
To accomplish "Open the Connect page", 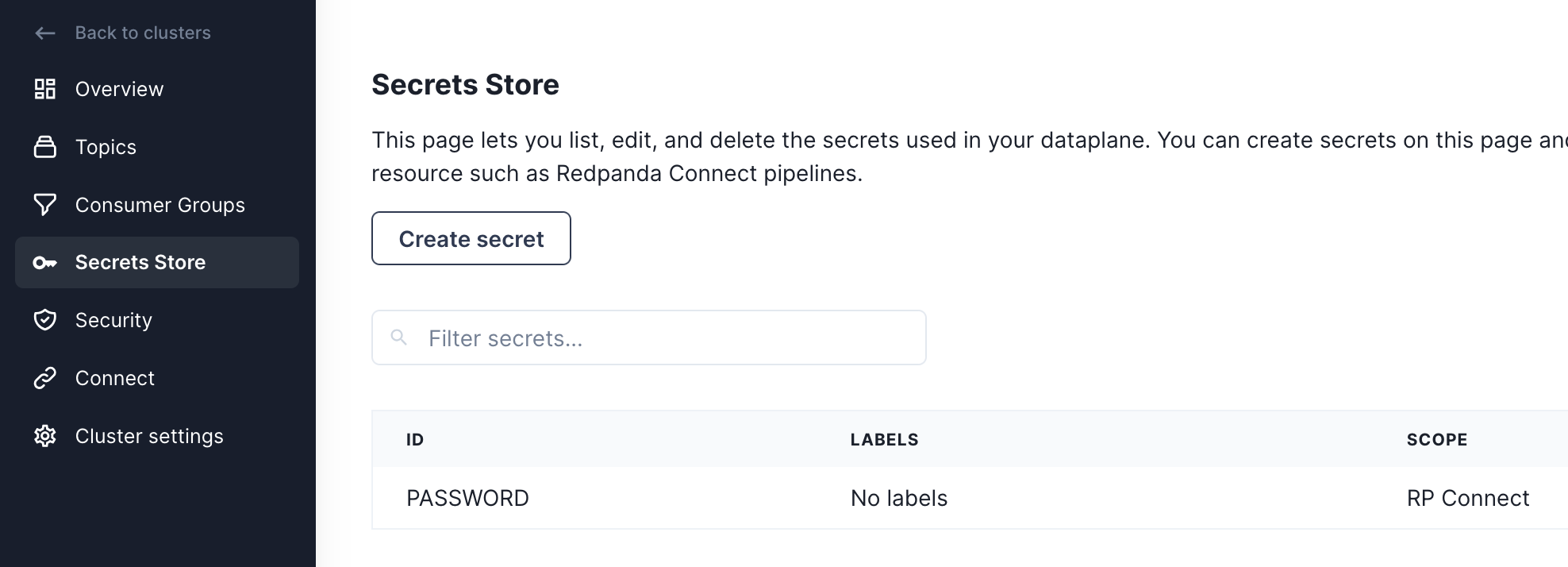I will [115, 378].
